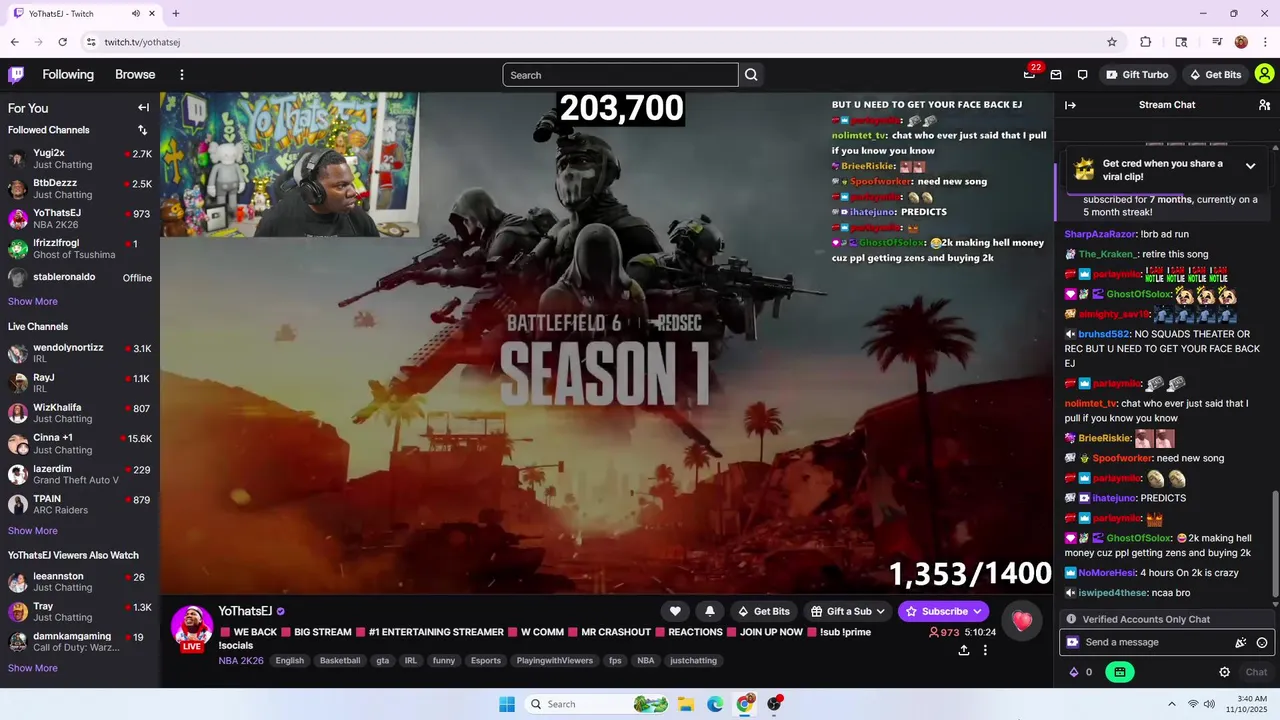Open the three-dot menu beside Browse
1280x720 pixels.
pos(182,75)
